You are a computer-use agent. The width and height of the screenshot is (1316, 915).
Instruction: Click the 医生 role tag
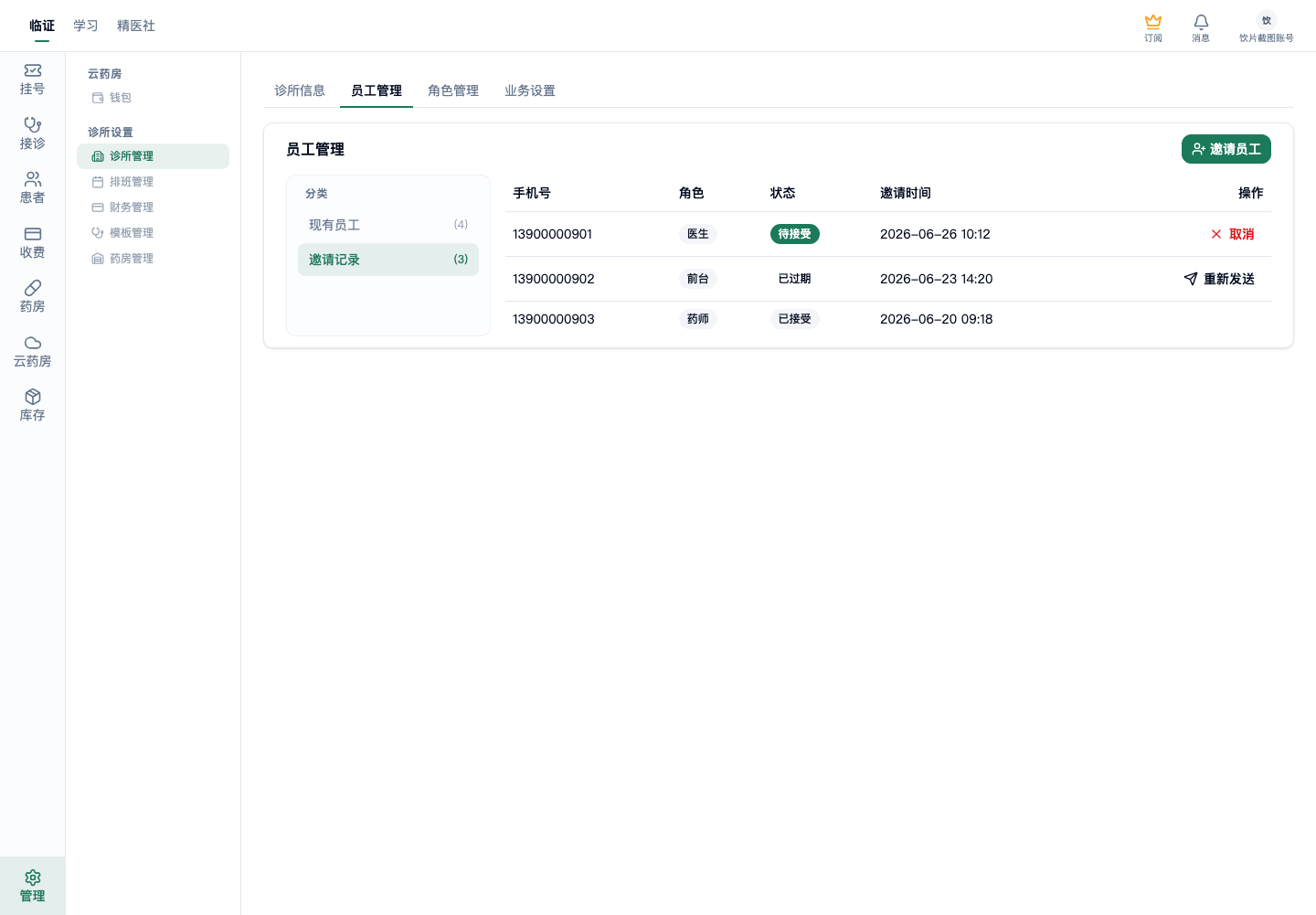698,234
